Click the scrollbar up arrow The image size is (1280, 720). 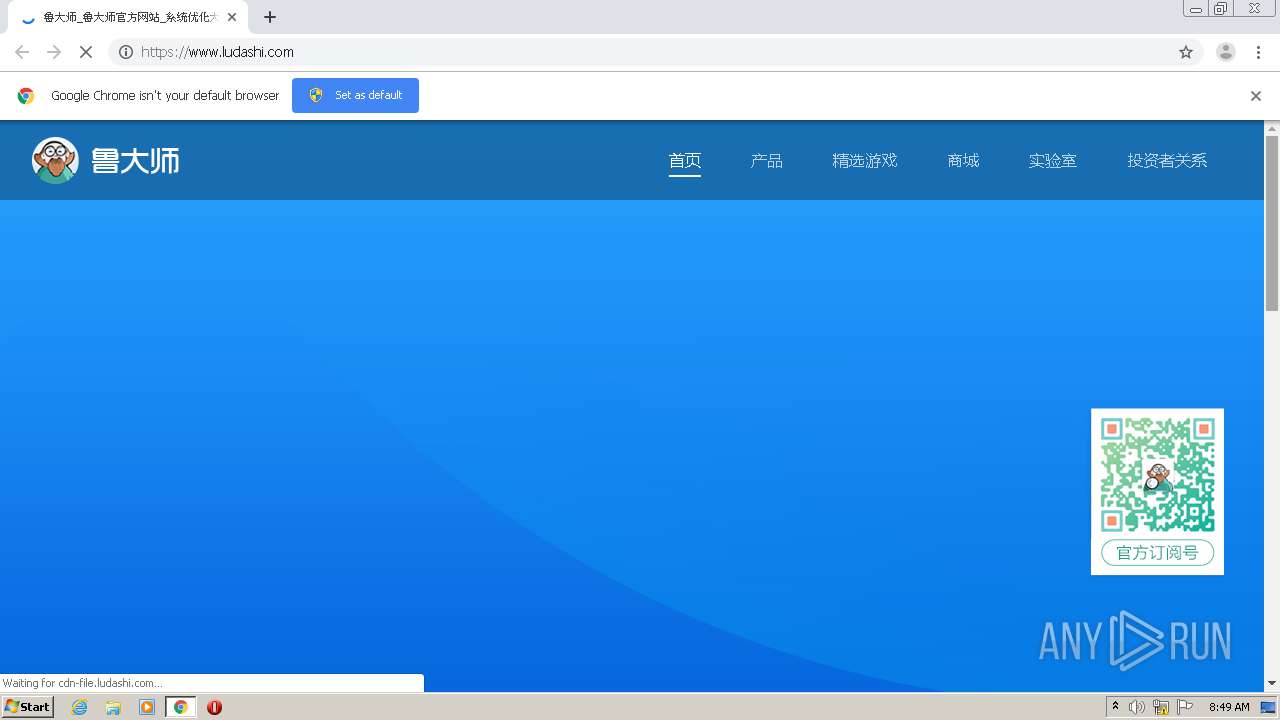pos(1272,128)
